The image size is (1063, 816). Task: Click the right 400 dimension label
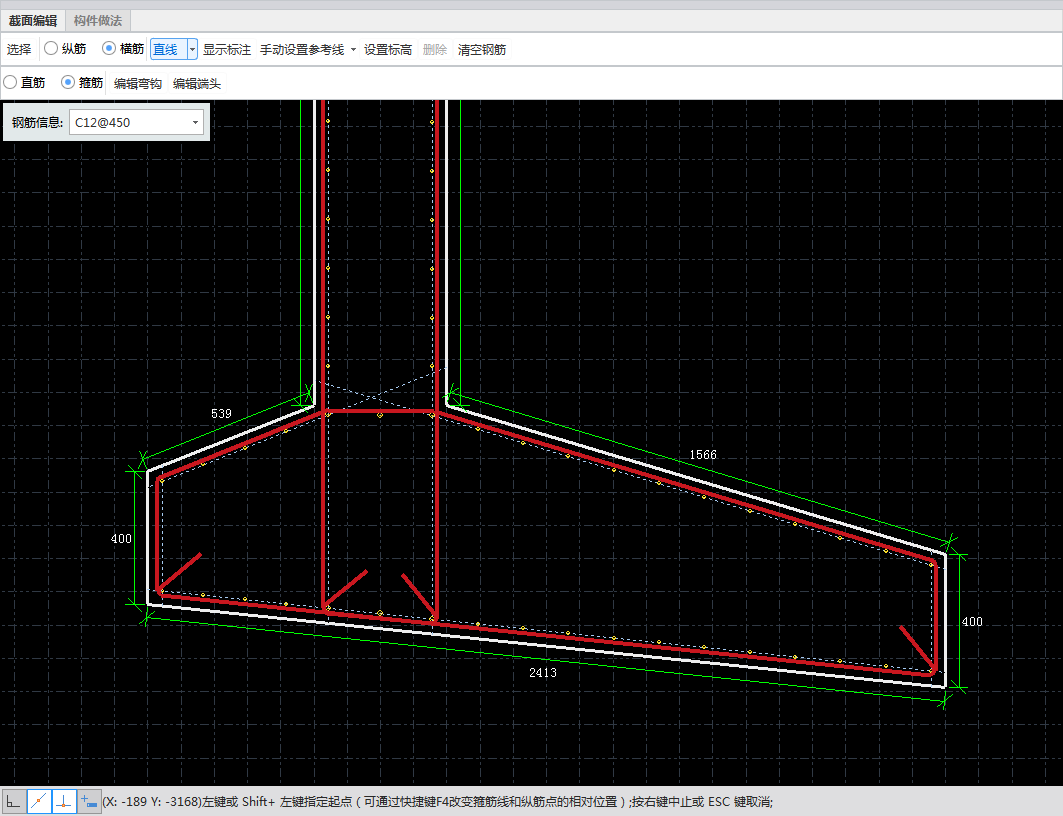pos(972,621)
